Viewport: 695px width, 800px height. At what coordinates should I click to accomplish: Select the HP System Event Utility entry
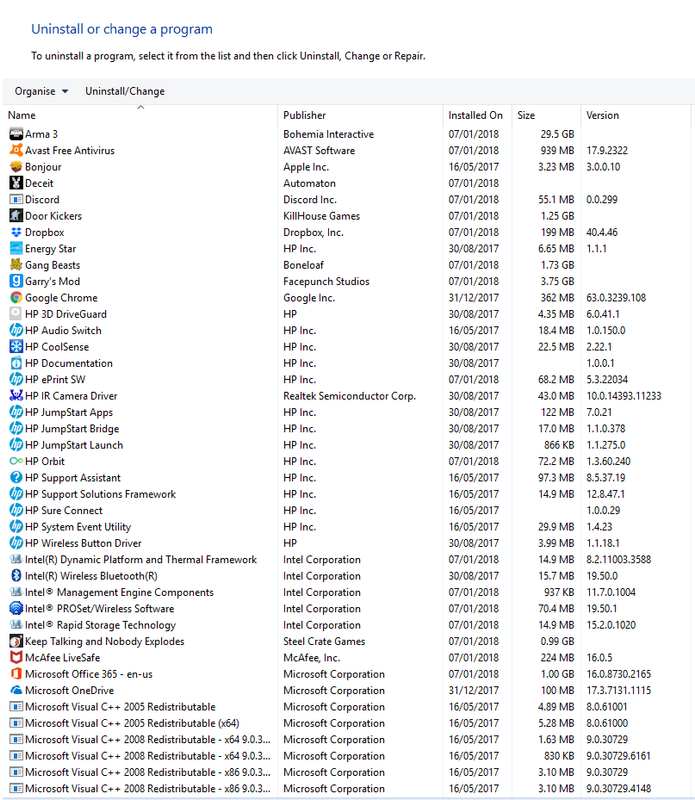[x=347, y=527]
